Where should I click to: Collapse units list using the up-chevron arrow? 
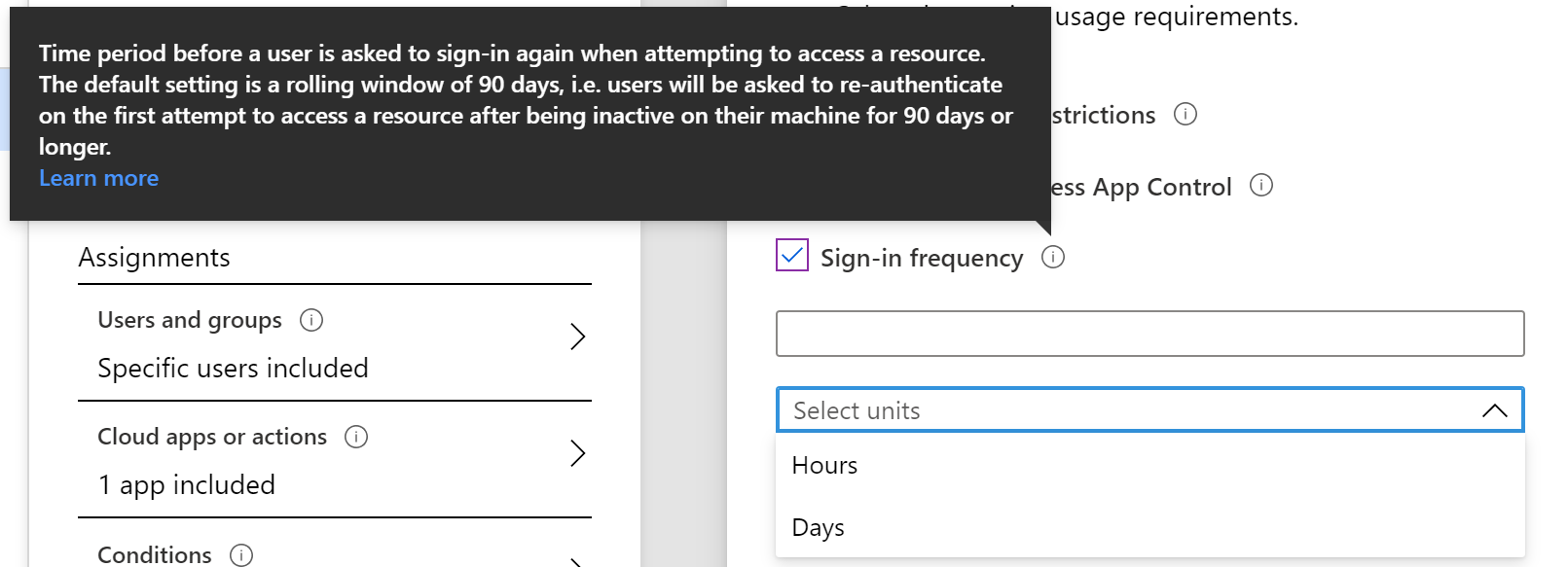coord(1494,410)
